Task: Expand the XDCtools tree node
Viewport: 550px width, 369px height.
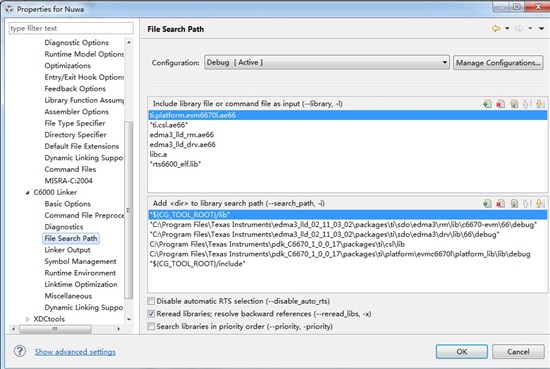Action: point(27,319)
